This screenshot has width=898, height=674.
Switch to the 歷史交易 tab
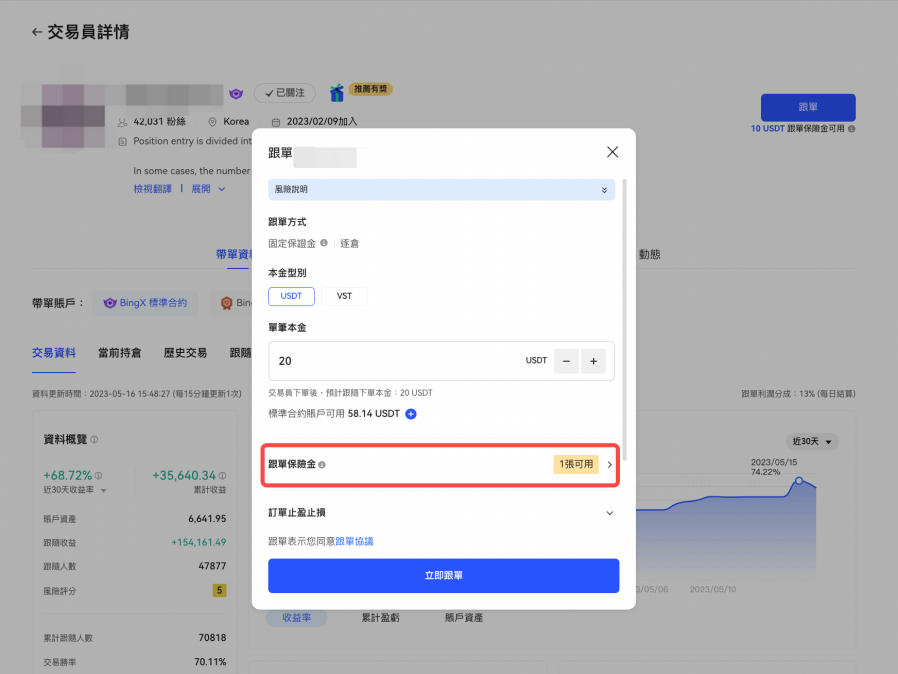[x=185, y=353]
